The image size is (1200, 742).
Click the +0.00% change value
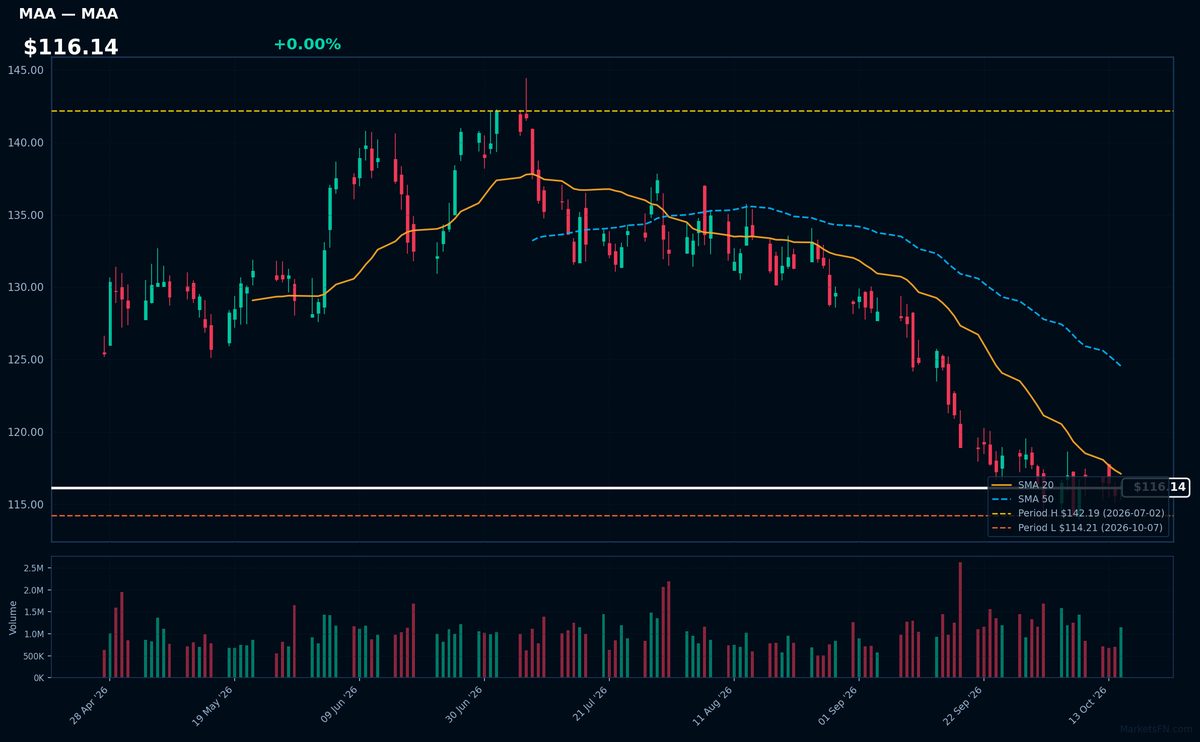(x=307, y=44)
